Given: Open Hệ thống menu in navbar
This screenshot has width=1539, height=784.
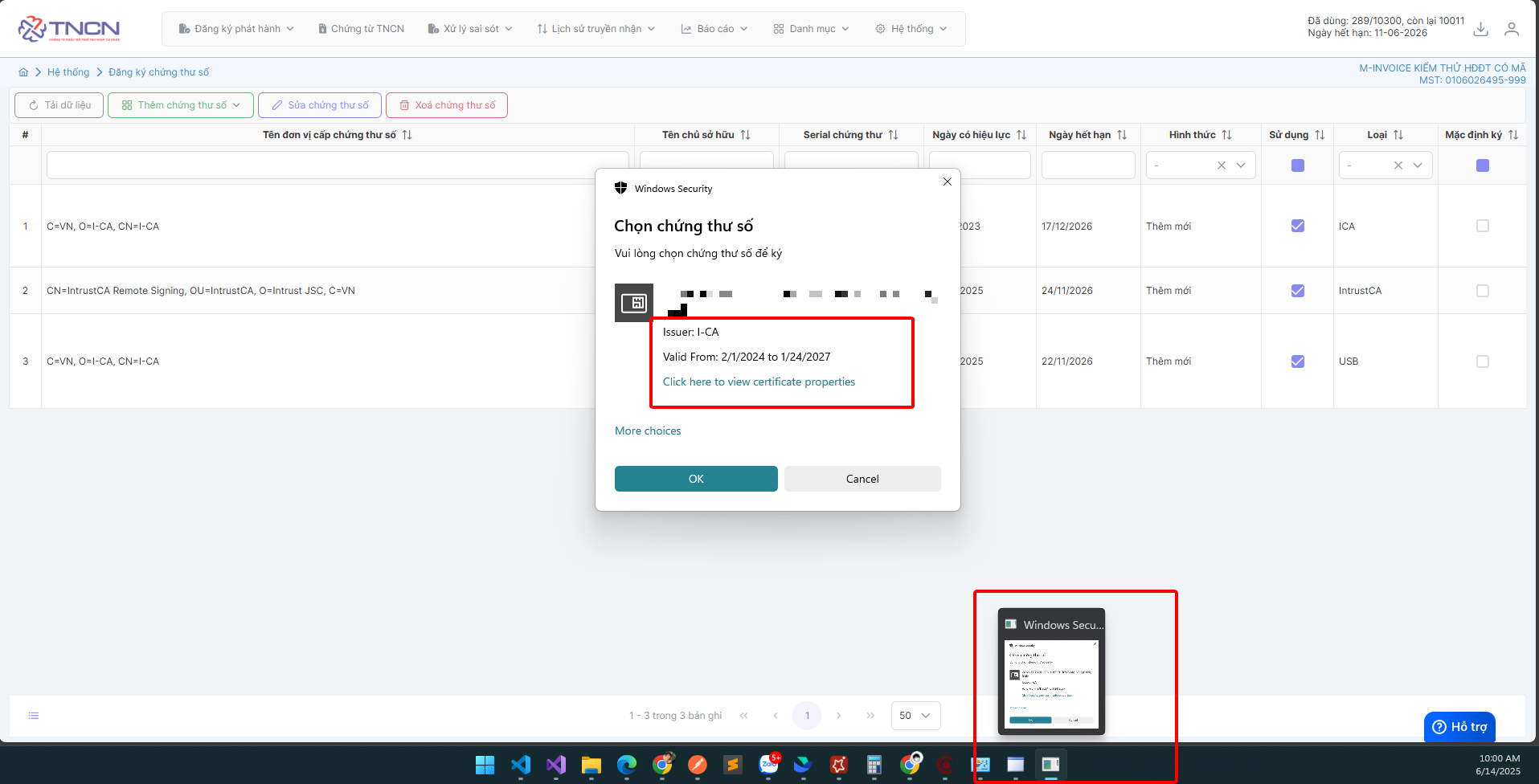Looking at the screenshot, I should pos(911,29).
